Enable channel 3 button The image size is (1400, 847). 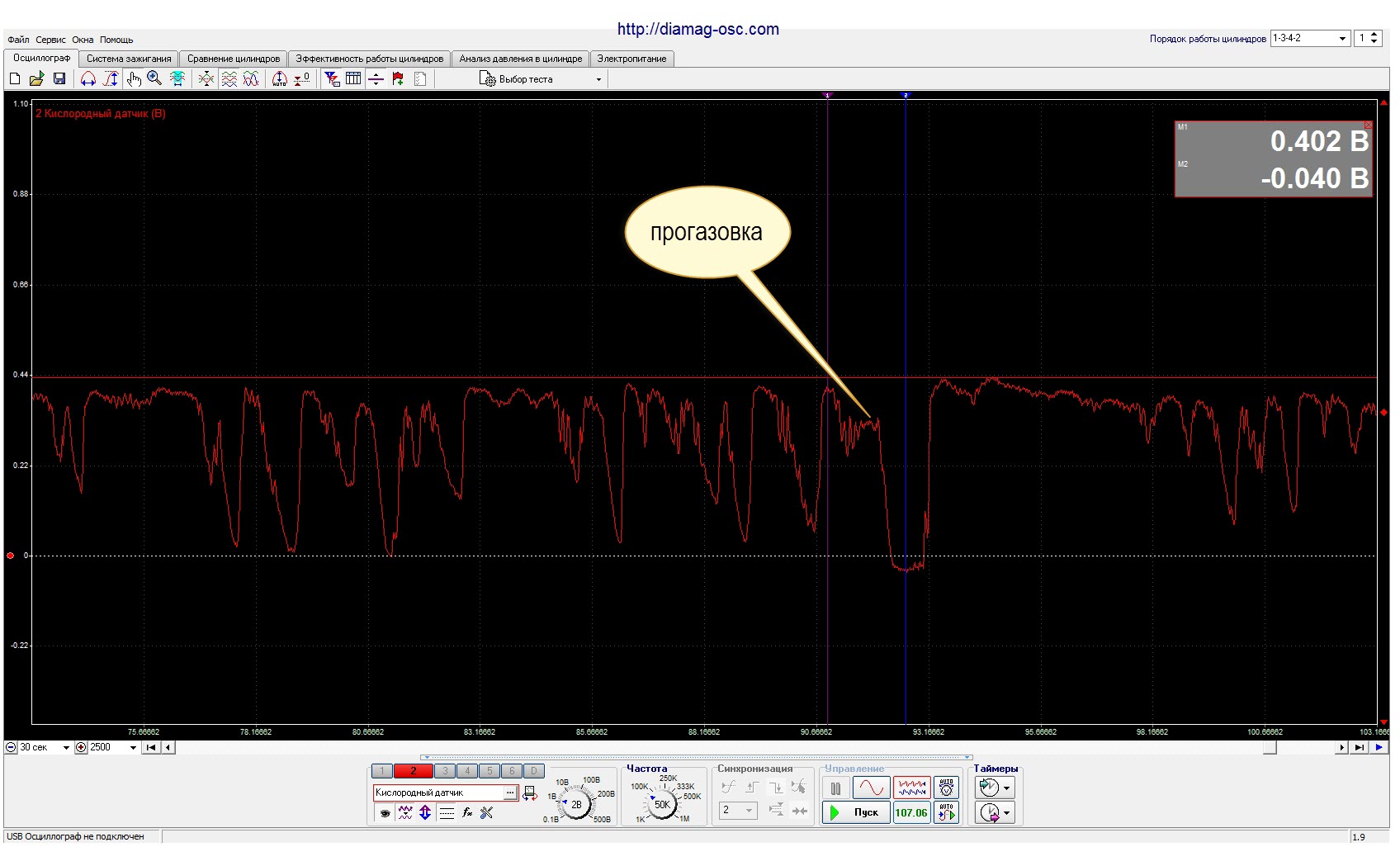(x=445, y=771)
